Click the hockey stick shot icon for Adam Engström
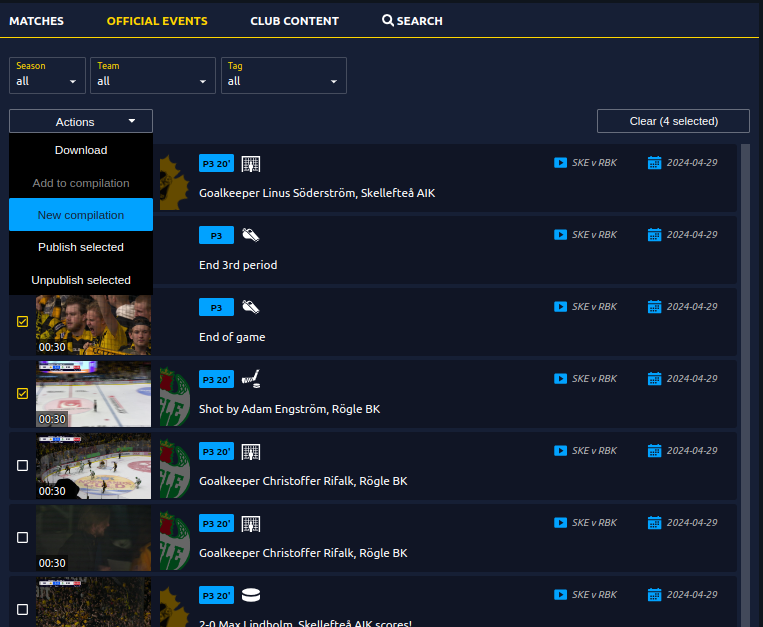 tap(250, 379)
